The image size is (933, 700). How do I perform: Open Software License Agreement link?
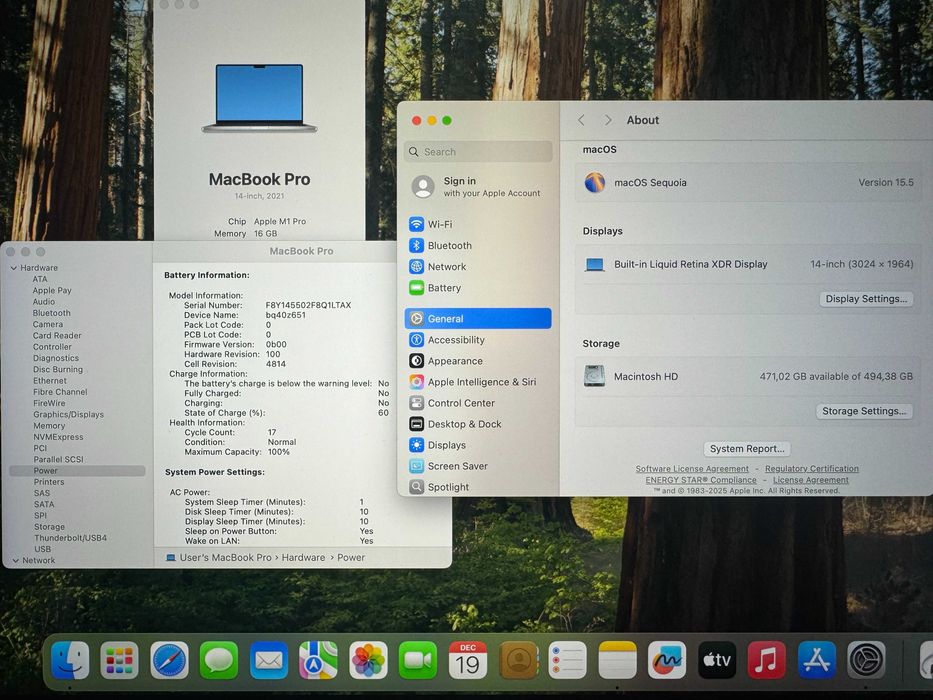point(692,469)
